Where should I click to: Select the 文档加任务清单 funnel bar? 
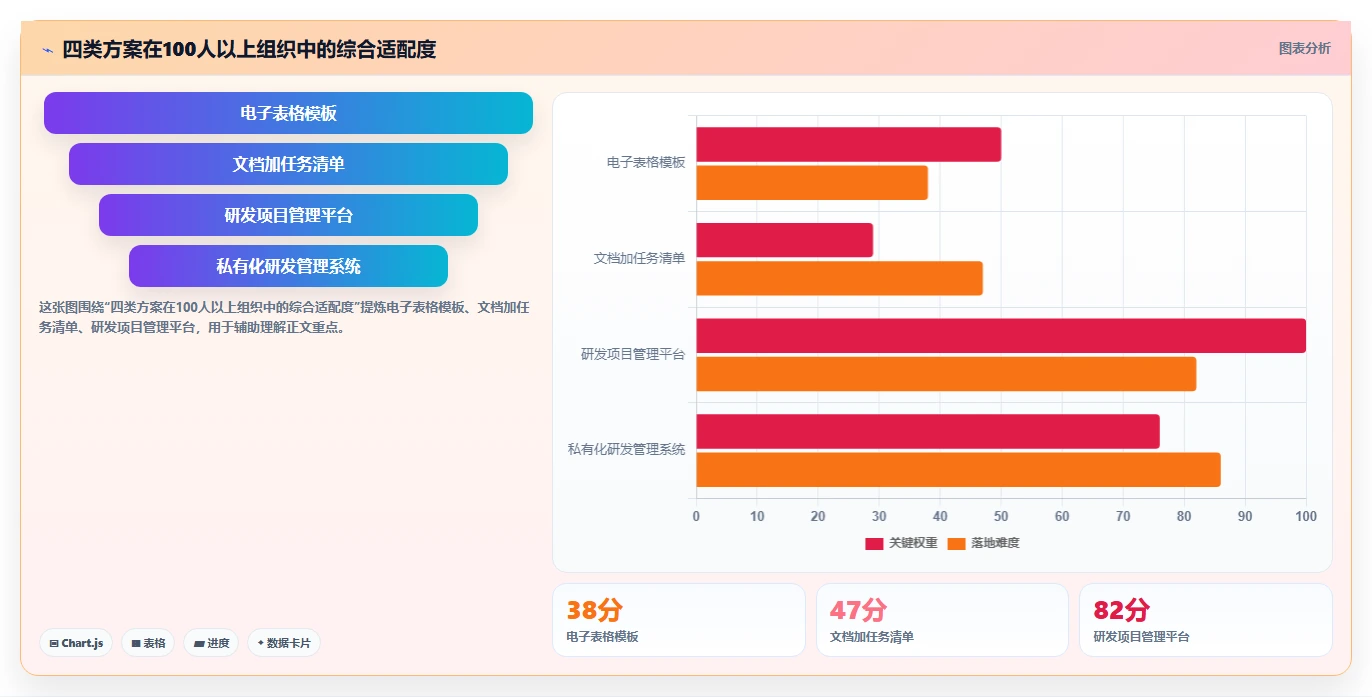288,164
